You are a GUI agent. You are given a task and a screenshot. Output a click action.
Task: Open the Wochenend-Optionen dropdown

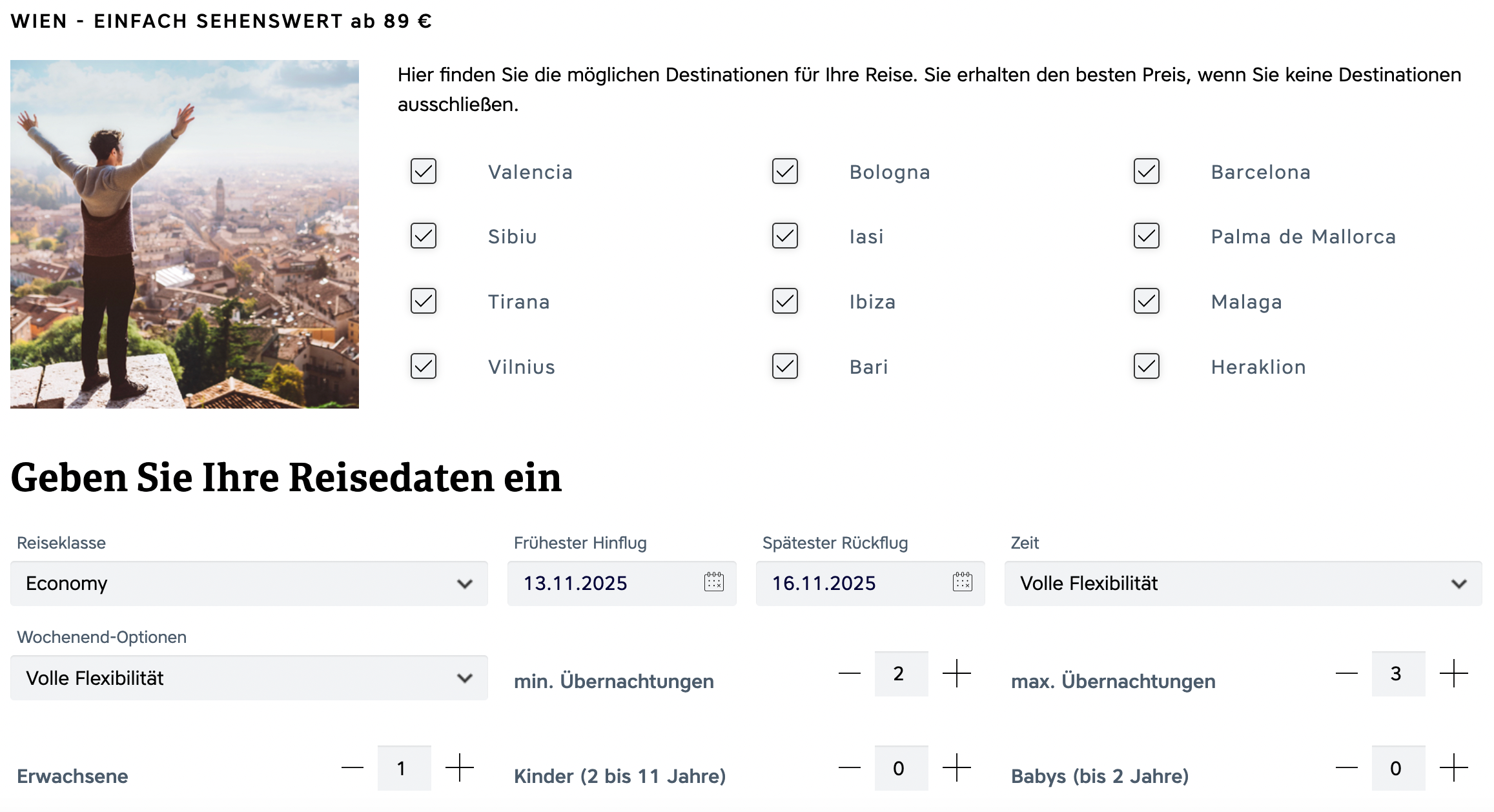[x=249, y=678]
